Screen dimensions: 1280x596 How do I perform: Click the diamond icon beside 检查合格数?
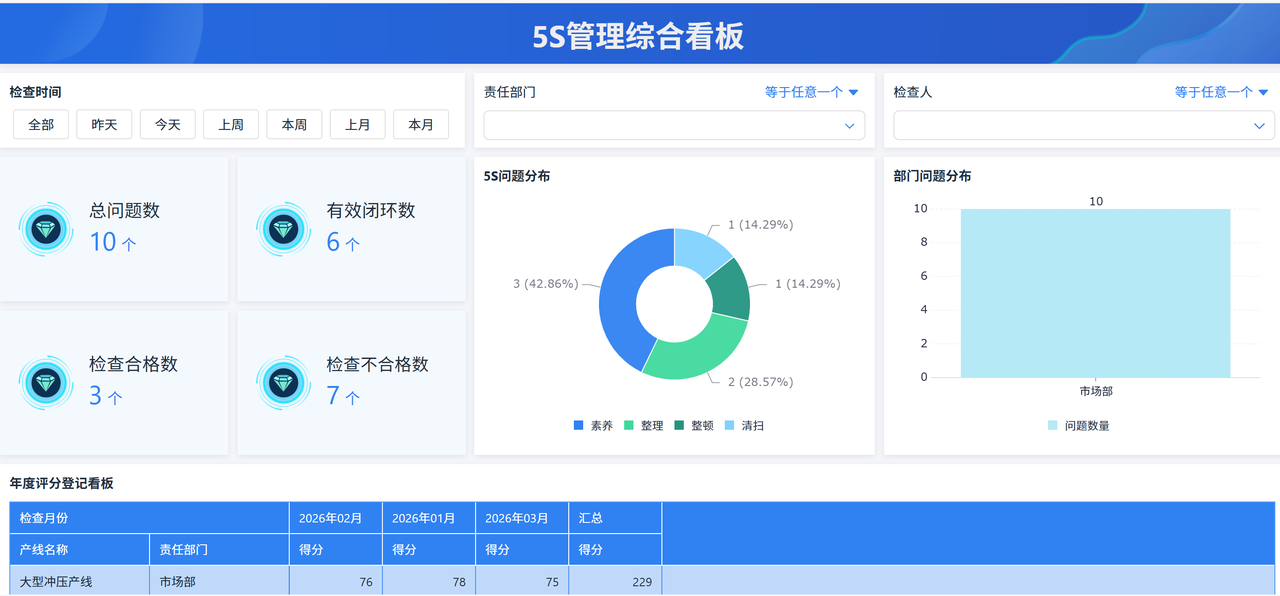pyautogui.click(x=46, y=382)
